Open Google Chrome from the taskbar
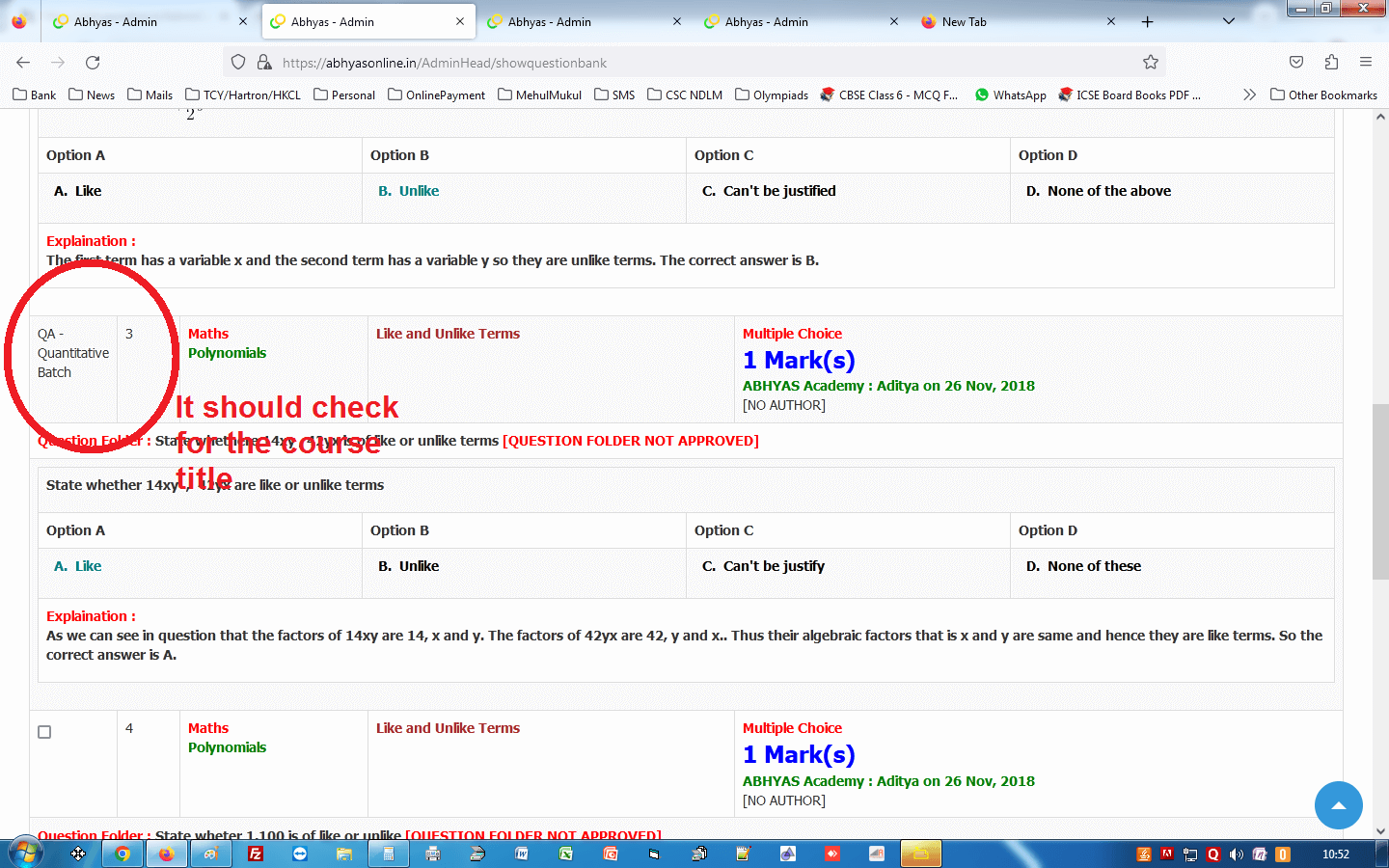 (123, 854)
